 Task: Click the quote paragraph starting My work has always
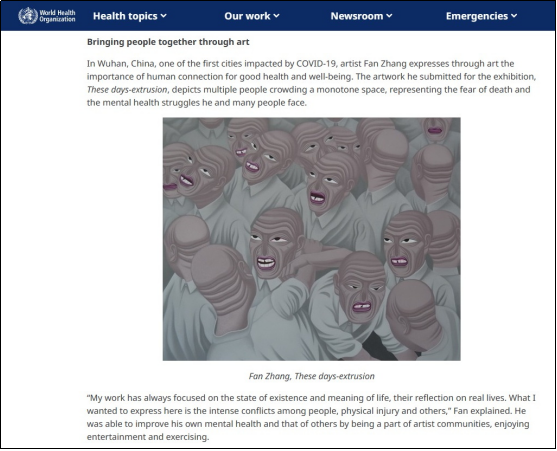coord(311,417)
